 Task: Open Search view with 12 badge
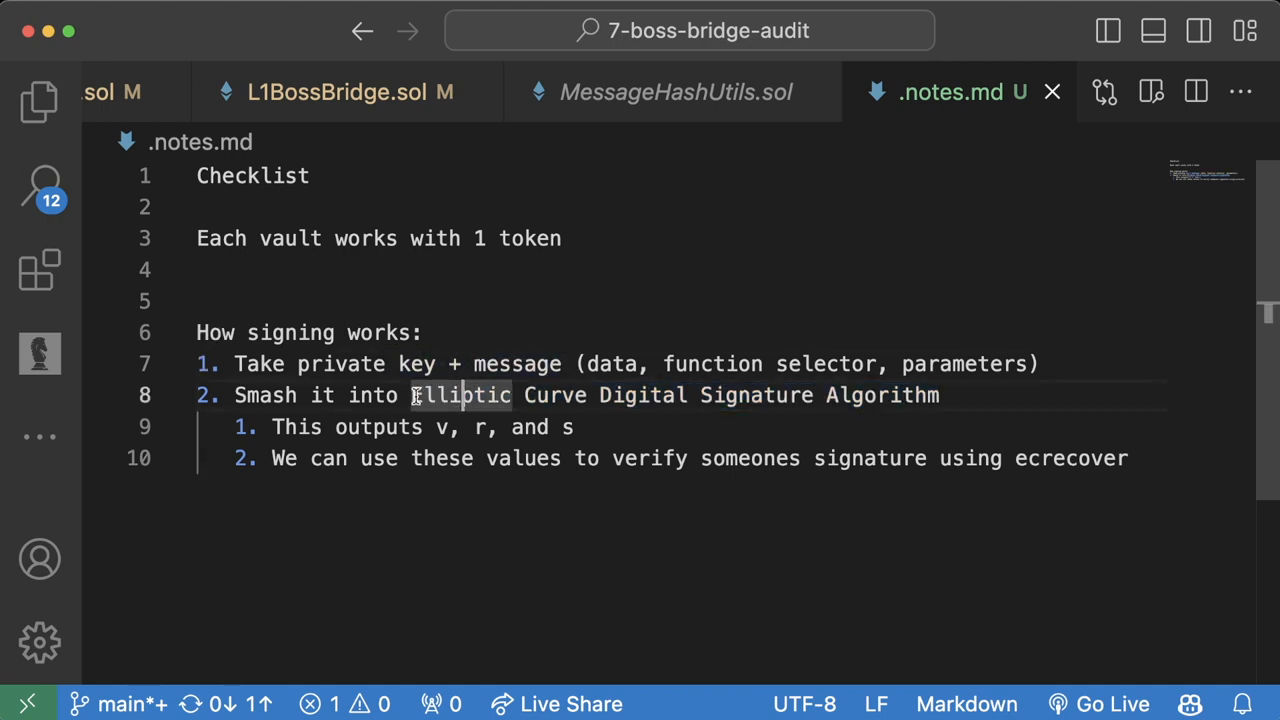(x=42, y=186)
